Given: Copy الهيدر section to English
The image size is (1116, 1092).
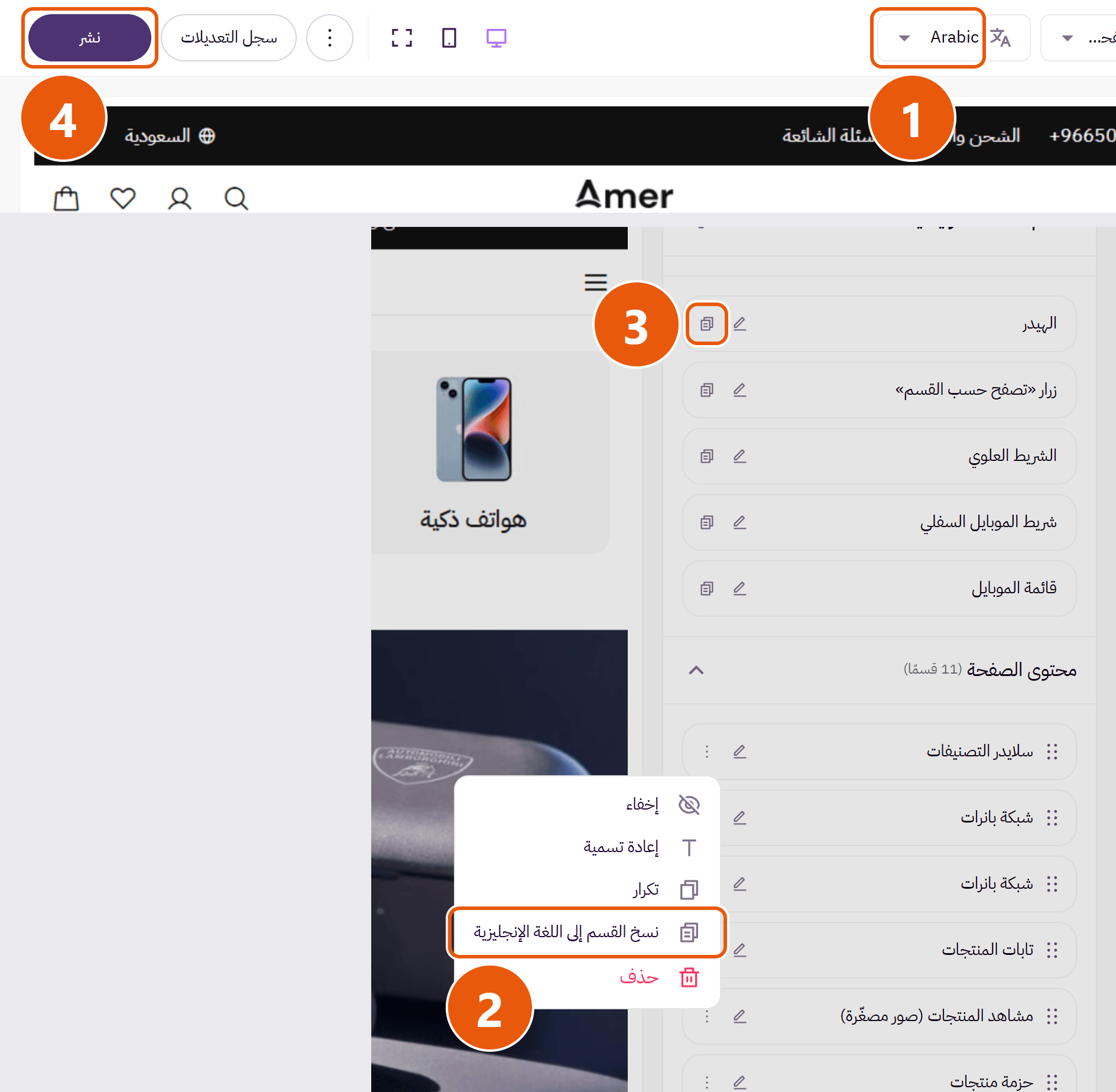Looking at the screenshot, I should tap(707, 324).
